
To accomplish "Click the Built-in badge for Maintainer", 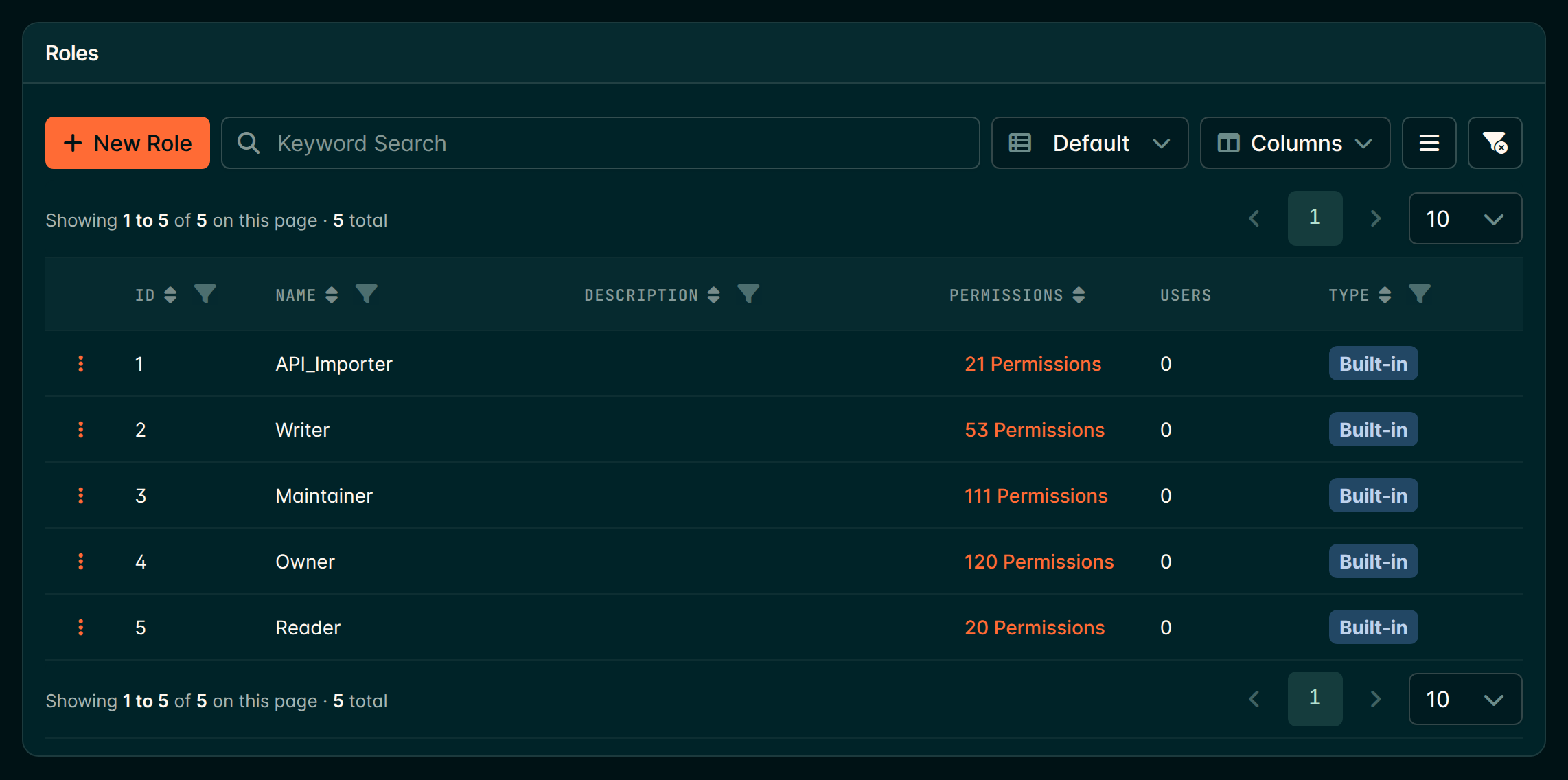I will click(x=1373, y=496).
